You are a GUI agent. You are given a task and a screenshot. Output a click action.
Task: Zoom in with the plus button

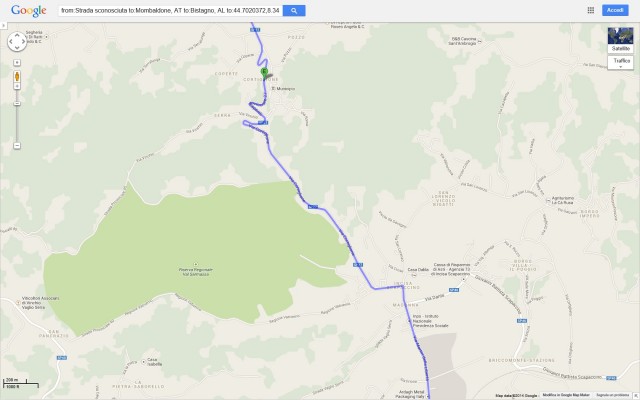(17, 62)
